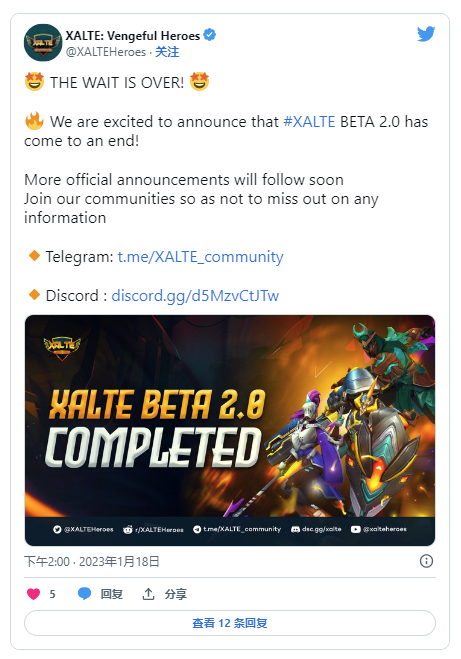Like the tweet with the heart icon
The height and width of the screenshot is (659, 461).
click(x=34, y=594)
